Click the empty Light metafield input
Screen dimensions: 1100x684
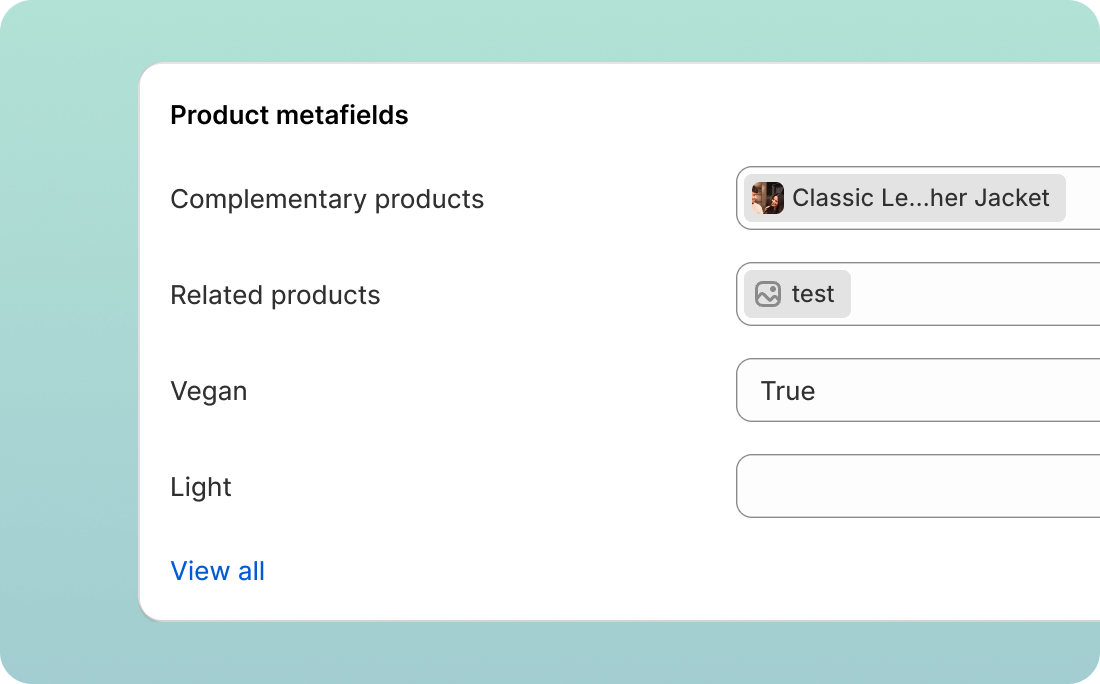918,486
